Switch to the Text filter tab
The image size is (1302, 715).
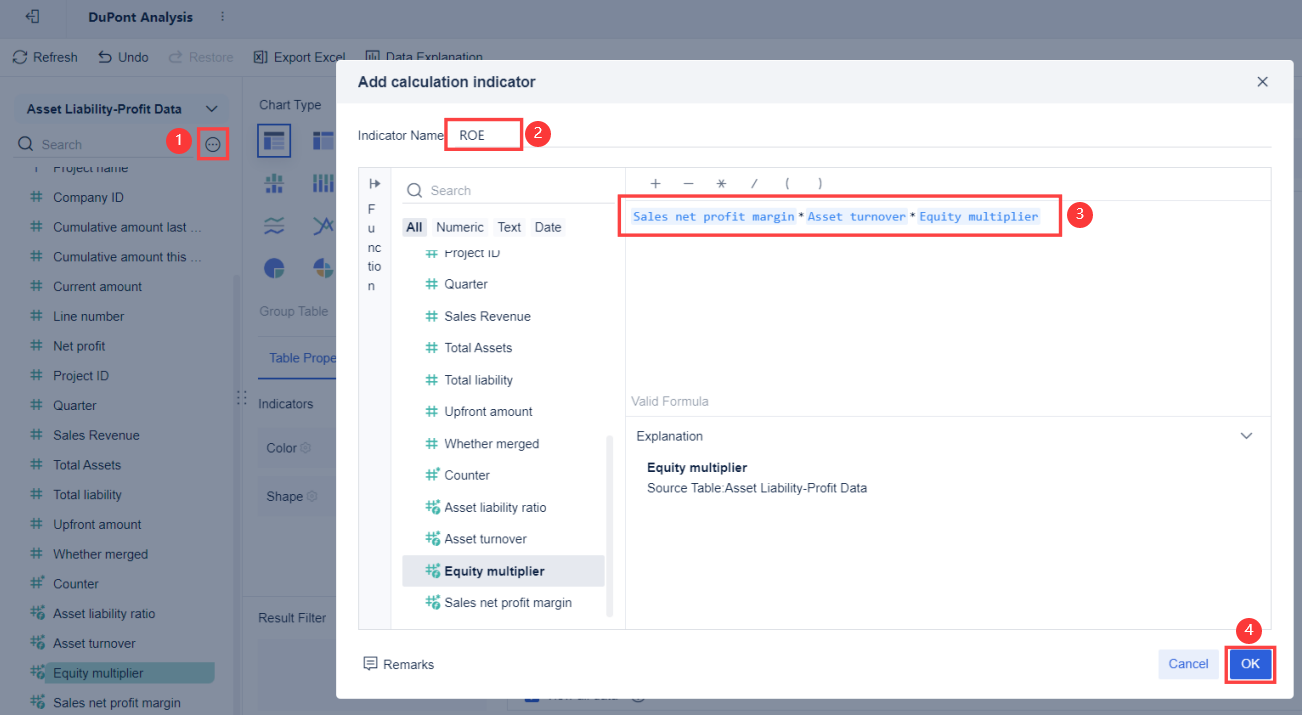pyautogui.click(x=509, y=227)
